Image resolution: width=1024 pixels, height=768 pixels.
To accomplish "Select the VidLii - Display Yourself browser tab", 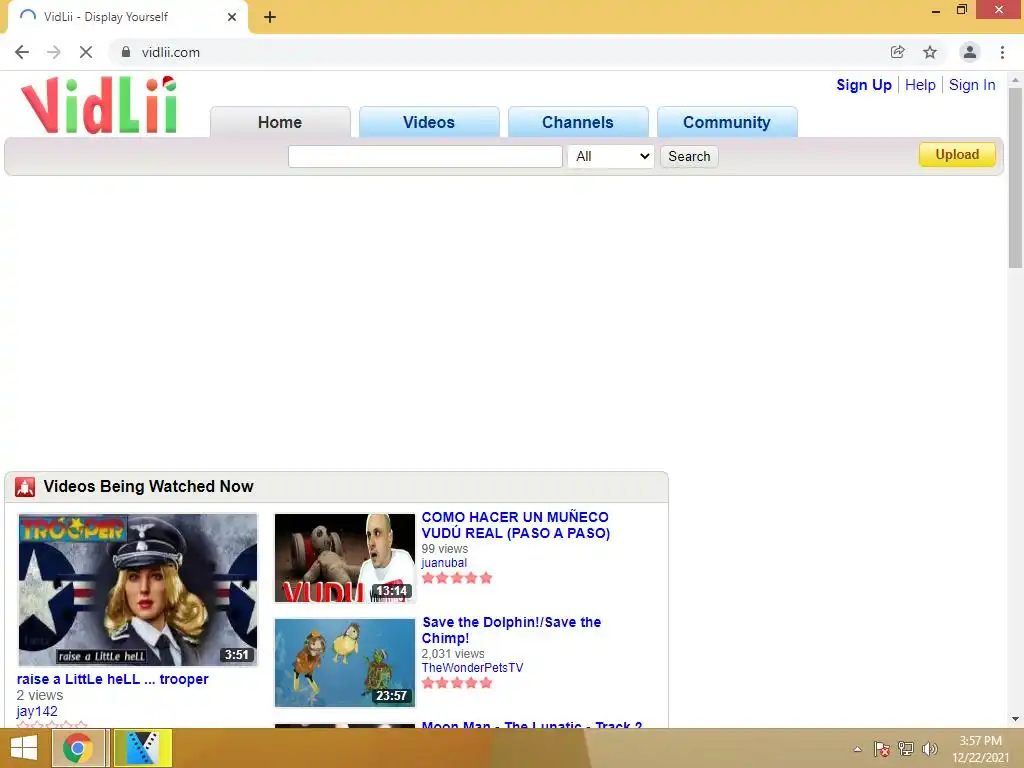I will click(127, 17).
